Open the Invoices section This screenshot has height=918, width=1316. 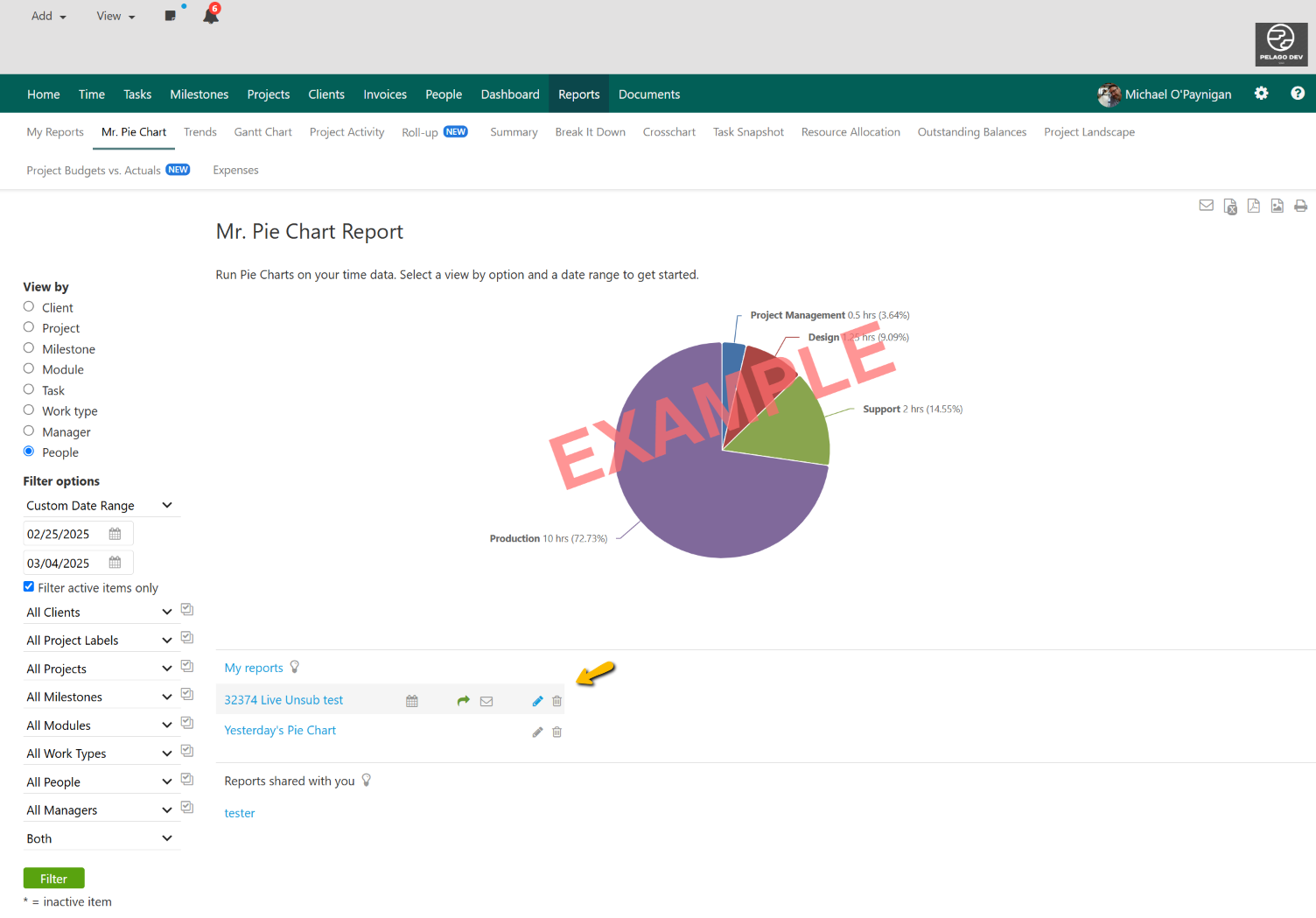point(385,94)
